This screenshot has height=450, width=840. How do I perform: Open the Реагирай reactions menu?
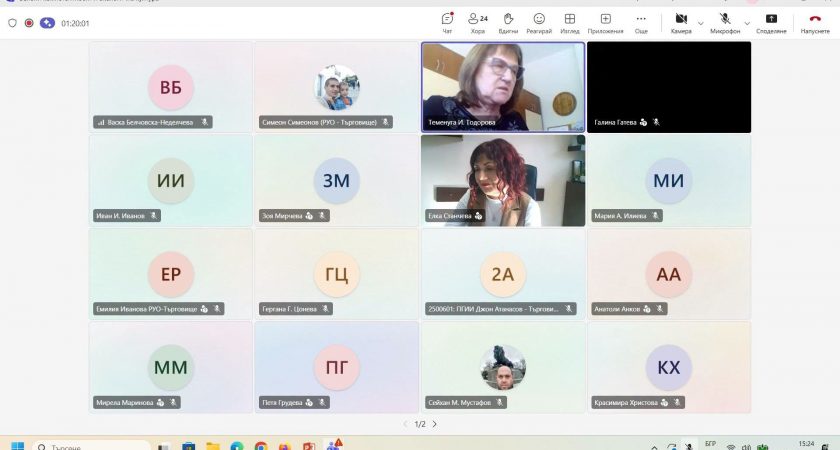click(539, 23)
